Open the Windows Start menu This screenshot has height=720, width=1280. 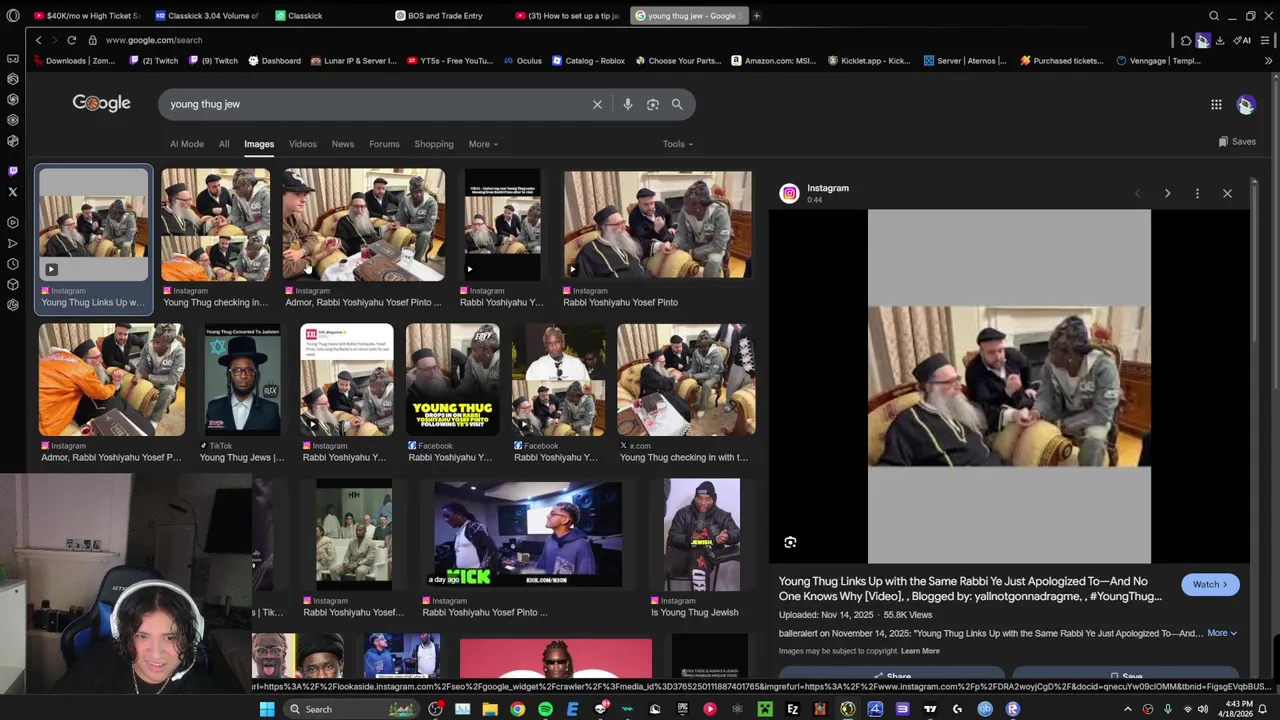267,709
